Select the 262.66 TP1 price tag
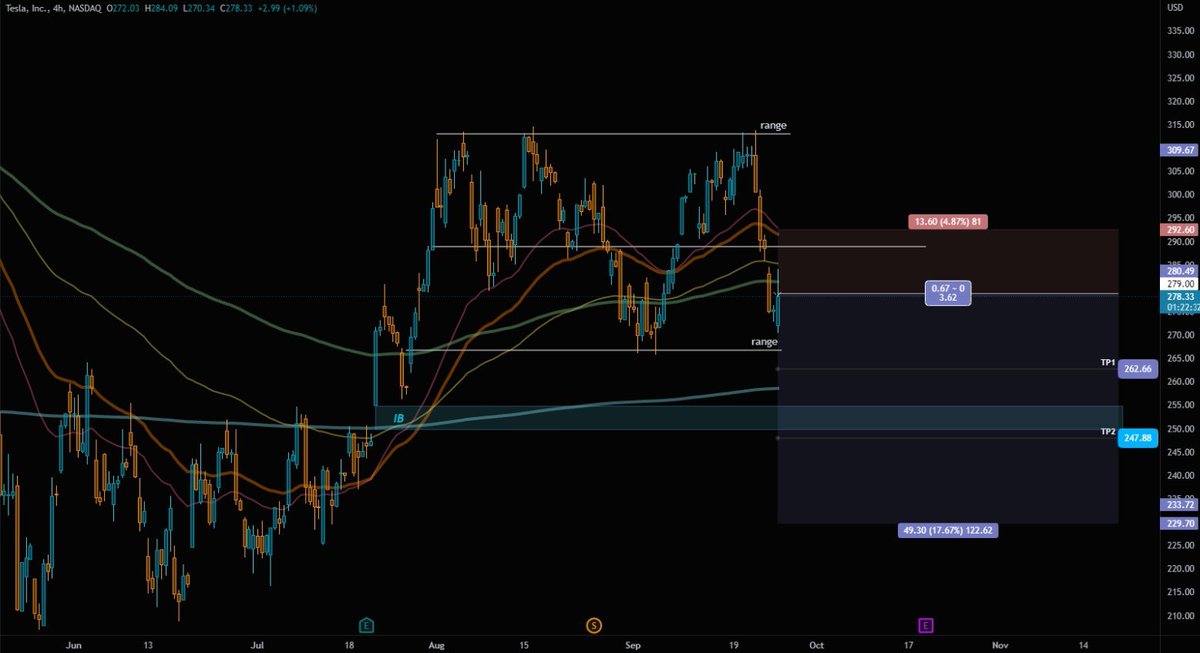The width and height of the screenshot is (1200, 653). pyautogui.click(x=1140, y=368)
